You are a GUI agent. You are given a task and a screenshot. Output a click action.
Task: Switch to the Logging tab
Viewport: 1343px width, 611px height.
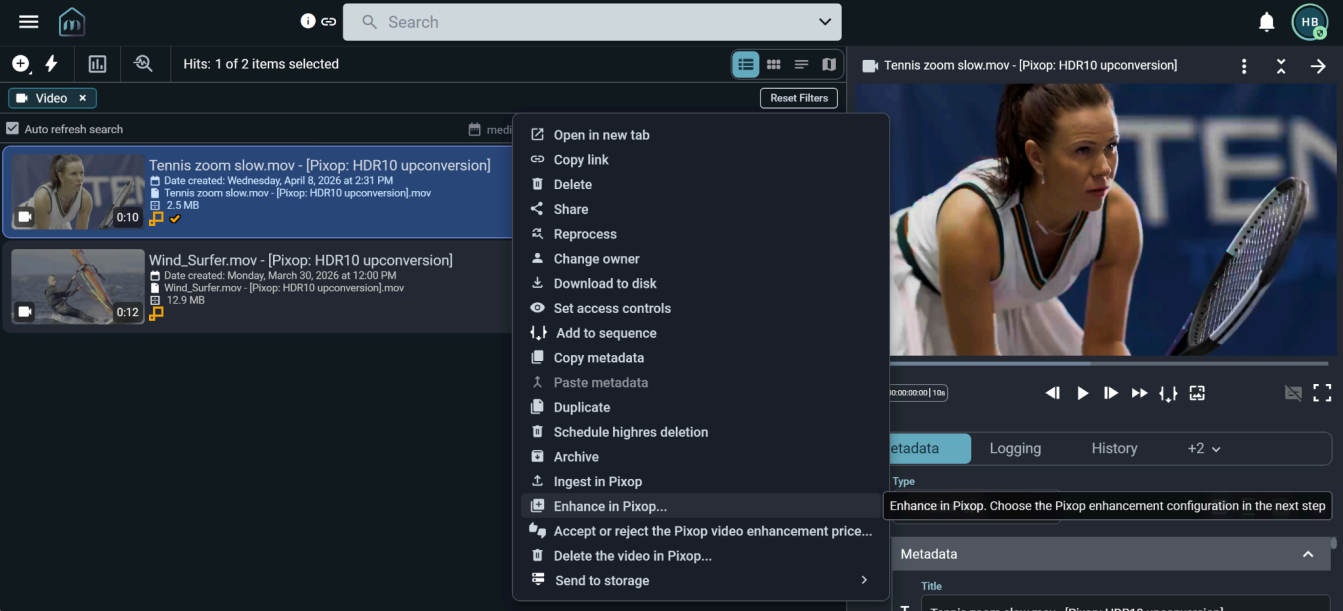(1015, 448)
